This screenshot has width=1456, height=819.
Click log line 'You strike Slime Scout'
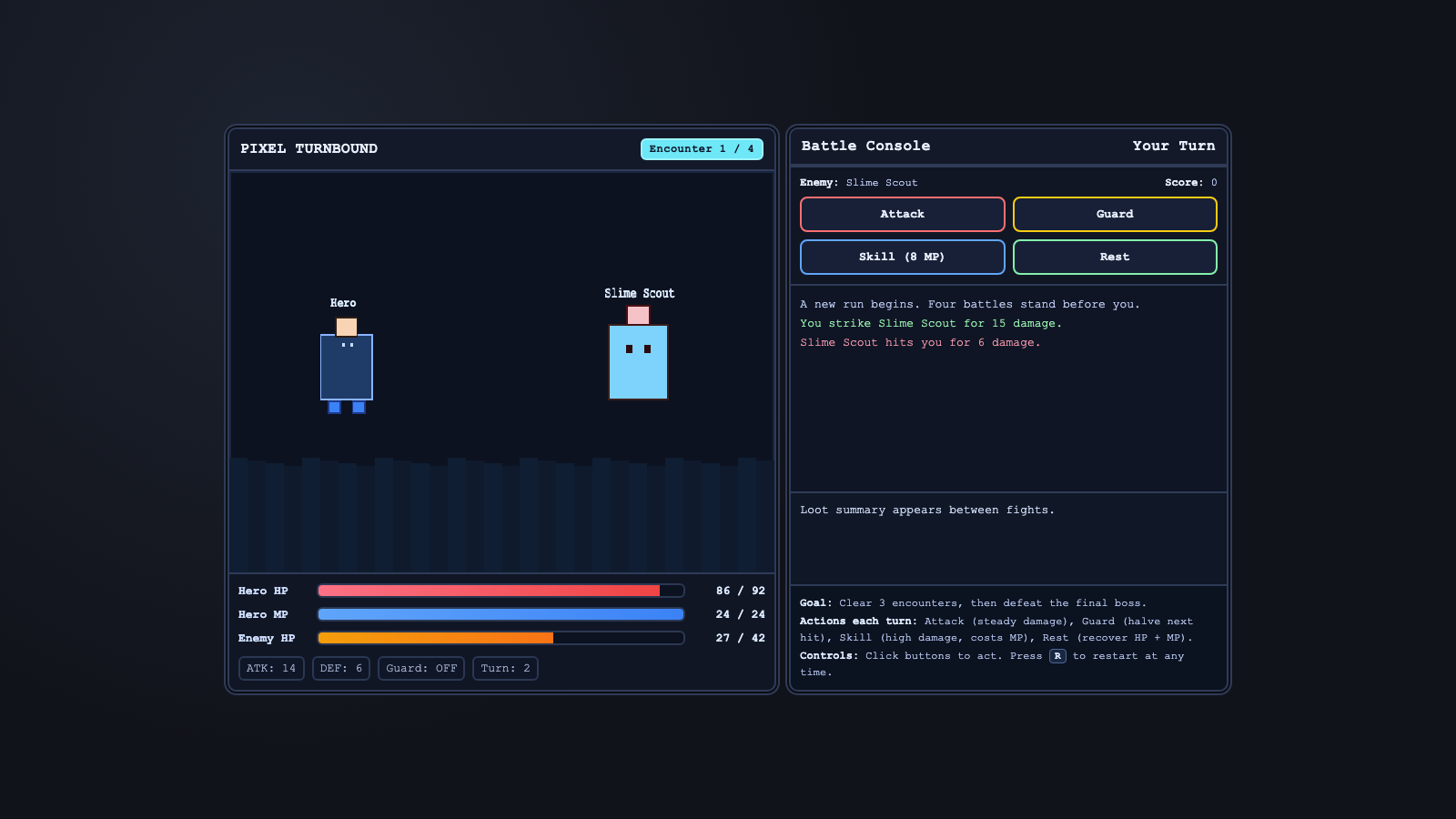click(931, 324)
